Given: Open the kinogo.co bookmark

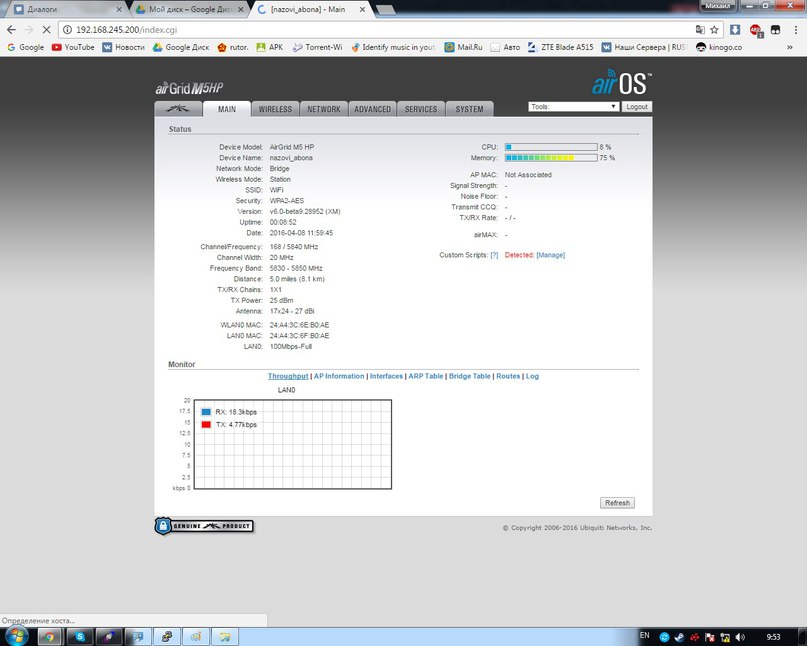Looking at the screenshot, I should point(718,47).
